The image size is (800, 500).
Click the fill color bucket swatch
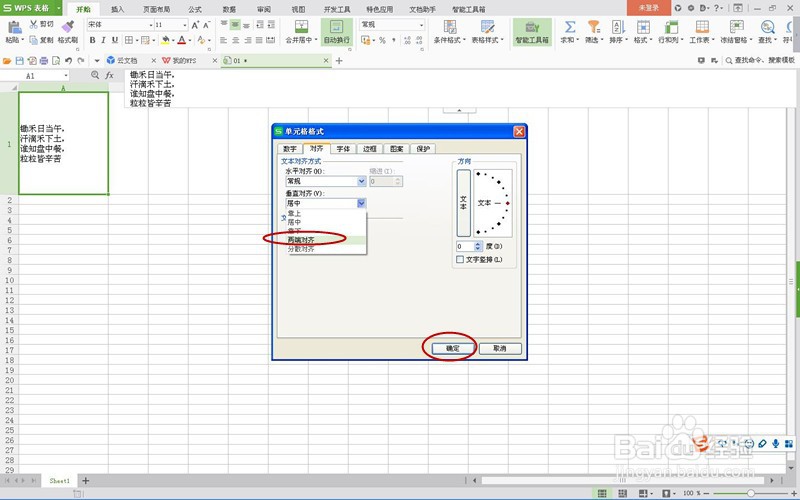coord(165,40)
